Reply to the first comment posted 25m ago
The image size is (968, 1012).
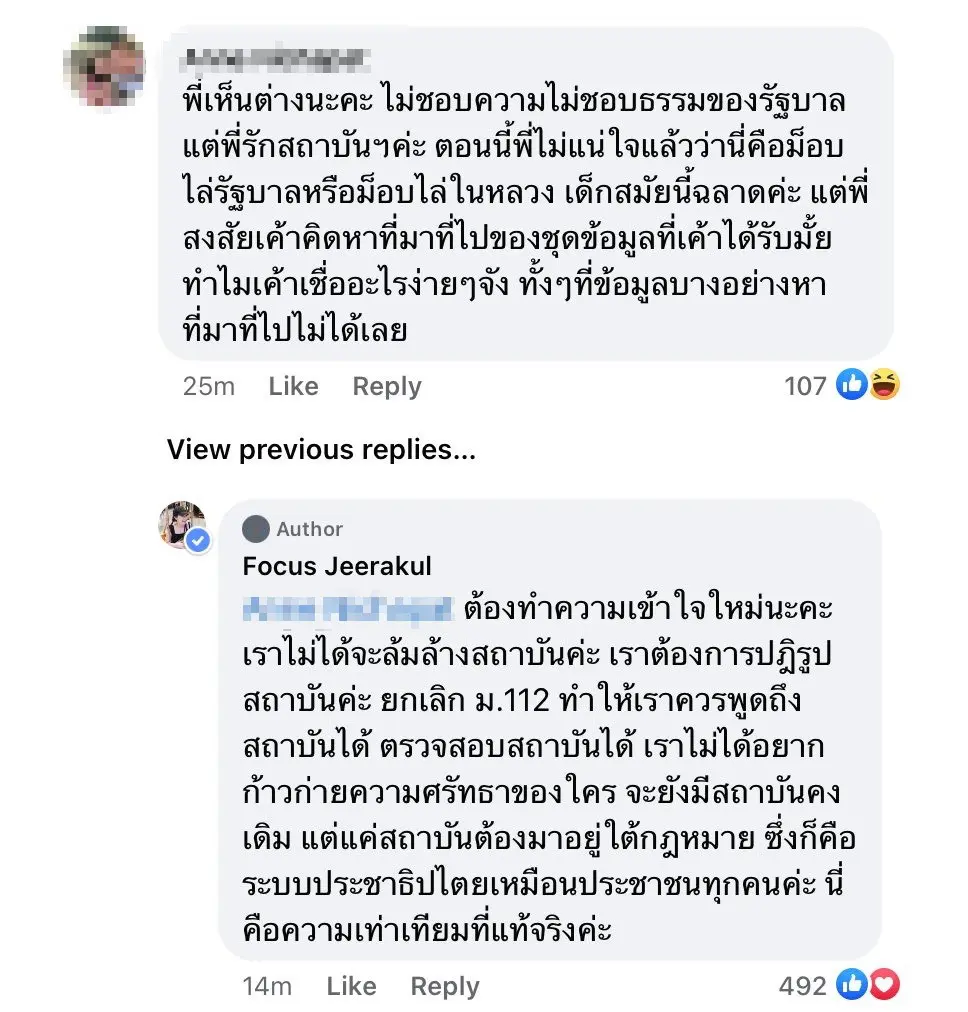tap(387, 386)
